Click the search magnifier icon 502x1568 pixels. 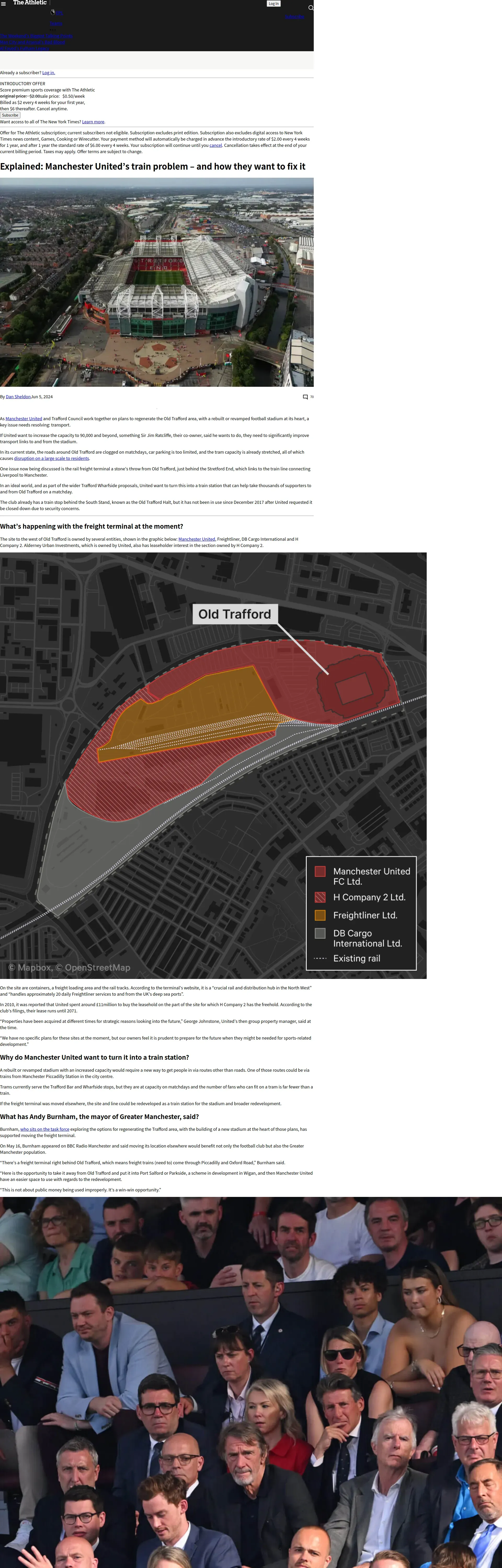click(x=311, y=8)
